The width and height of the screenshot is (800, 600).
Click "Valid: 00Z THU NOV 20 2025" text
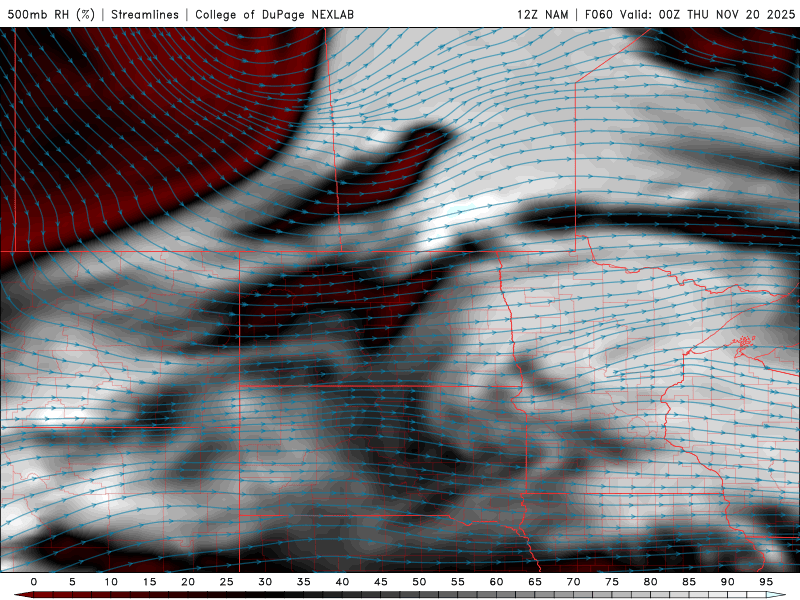[707, 14]
